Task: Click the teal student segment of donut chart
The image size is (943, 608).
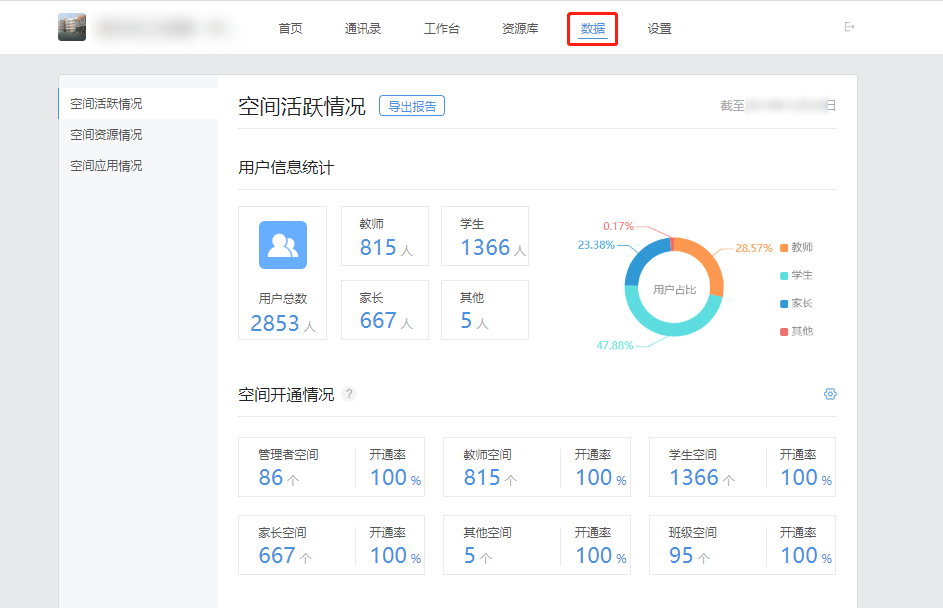Action: [675, 323]
